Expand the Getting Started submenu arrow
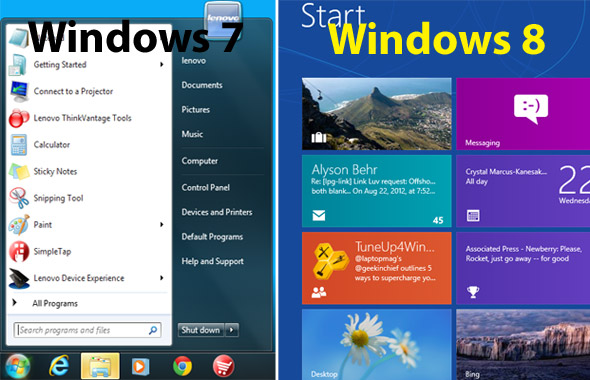Image resolution: width=590 pixels, height=380 pixels. (x=161, y=64)
